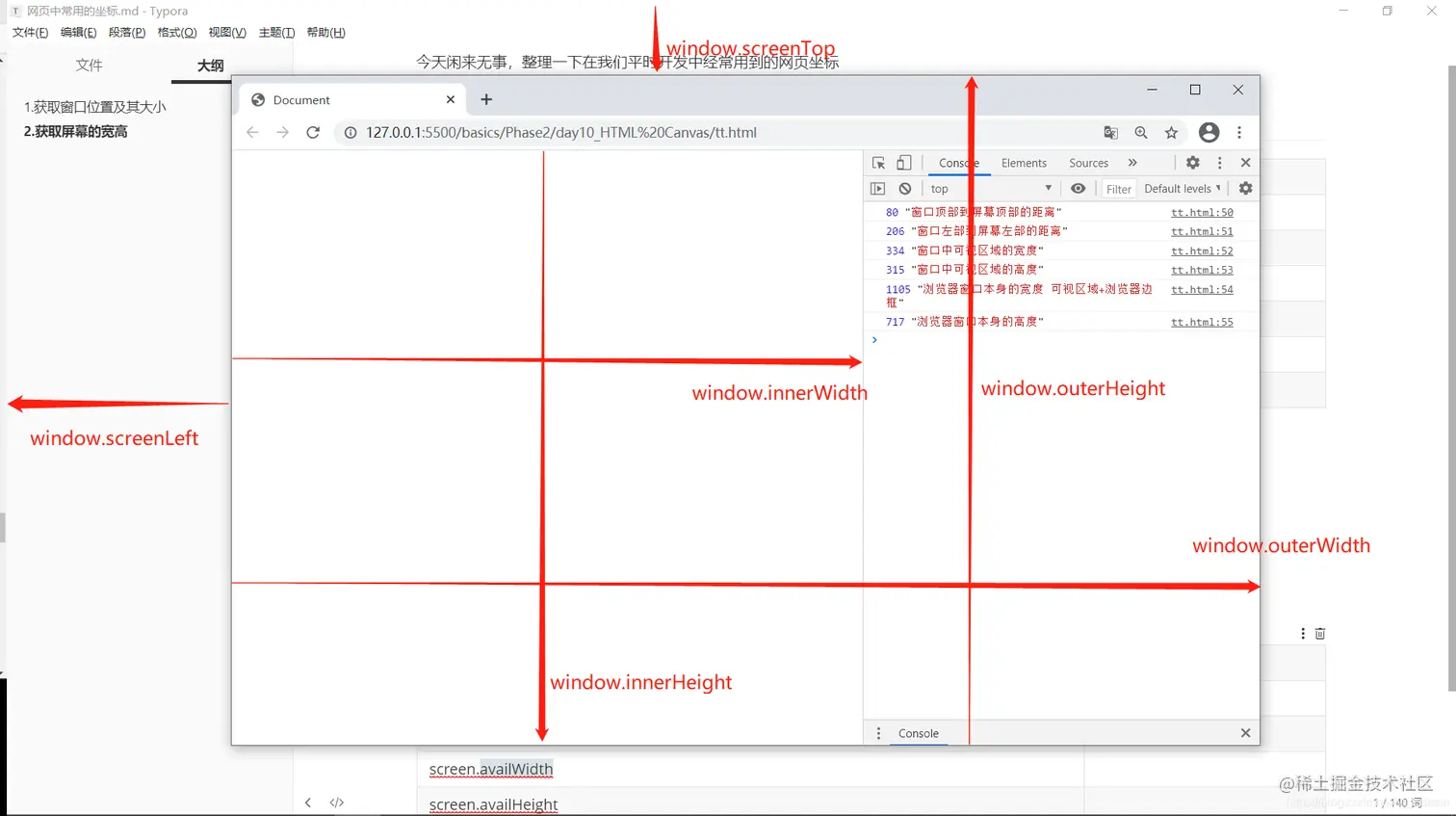Select outline item 1.获取窗口位置及其大小

coord(94,107)
